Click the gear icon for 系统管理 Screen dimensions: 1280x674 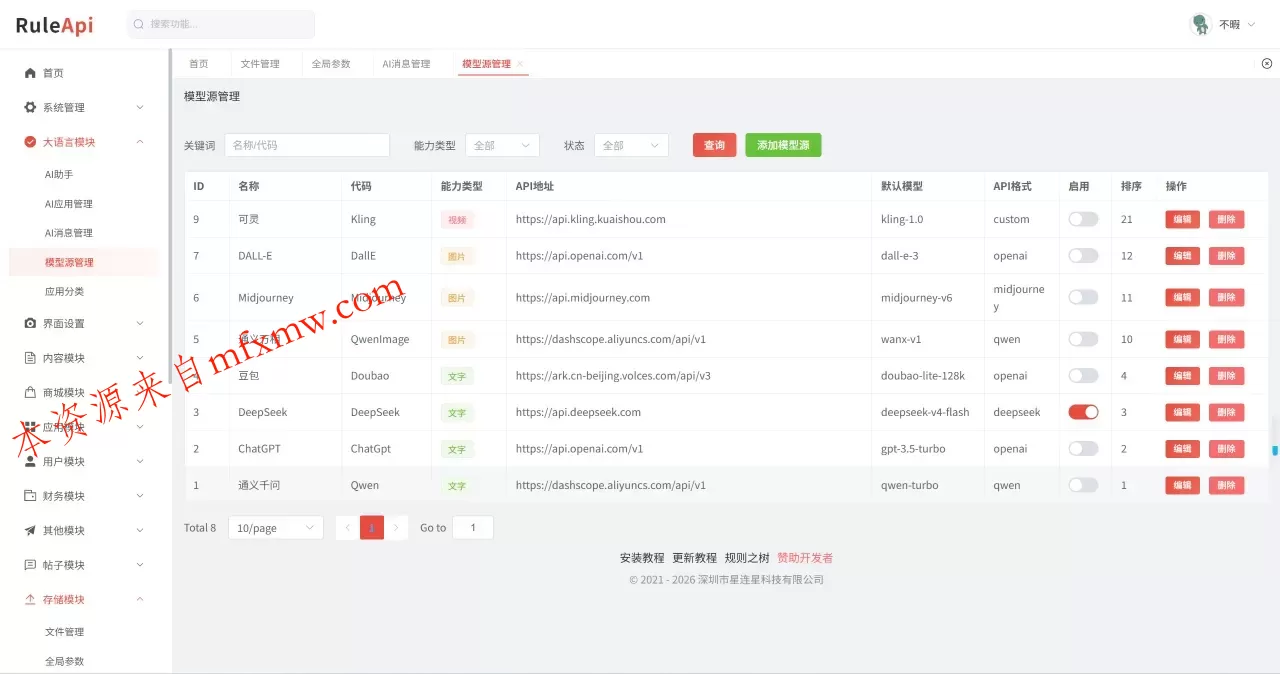click(x=30, y=107)
